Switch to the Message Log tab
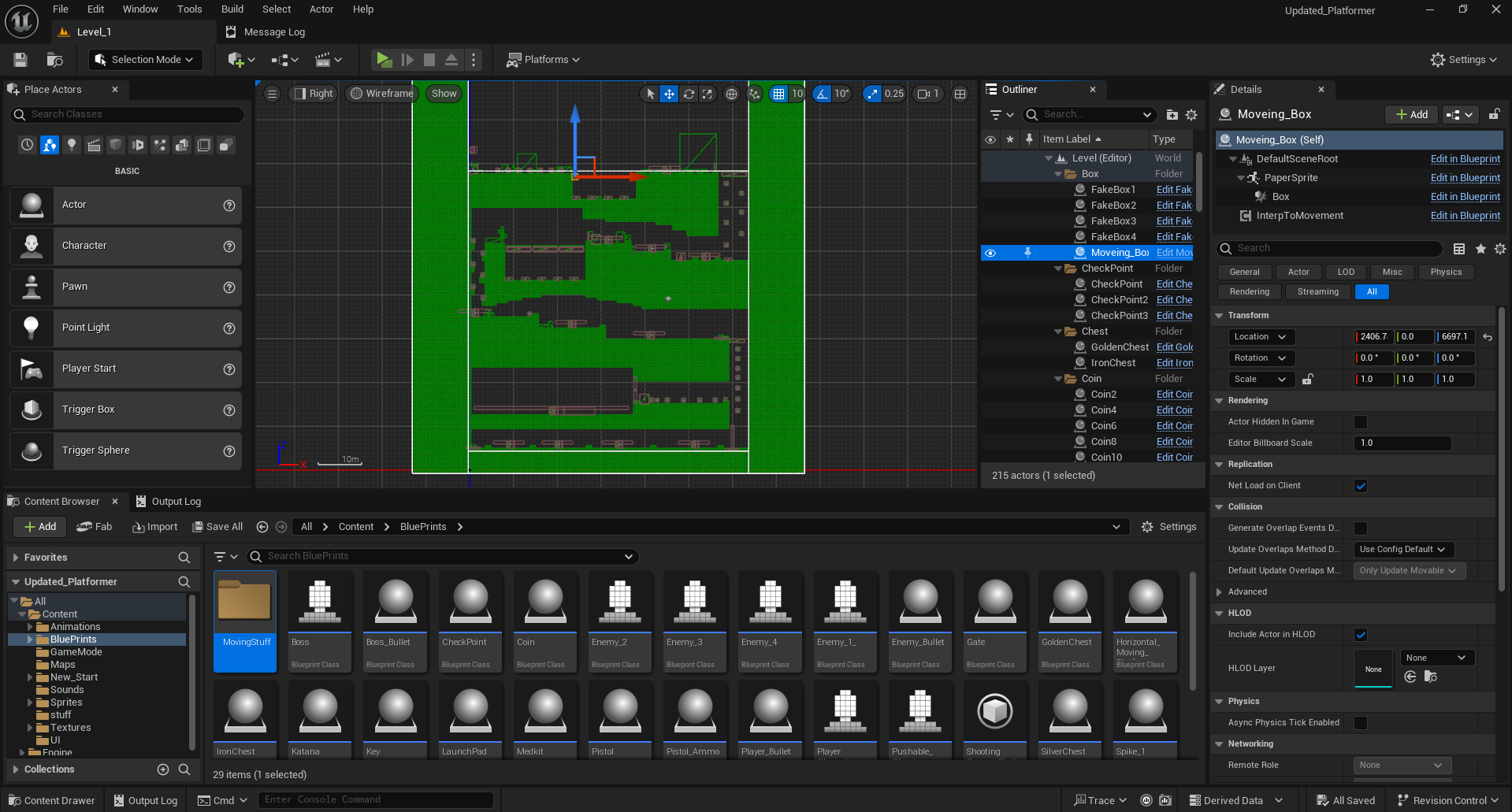The height and width of the screenshot is (812, 1512). 273,32
